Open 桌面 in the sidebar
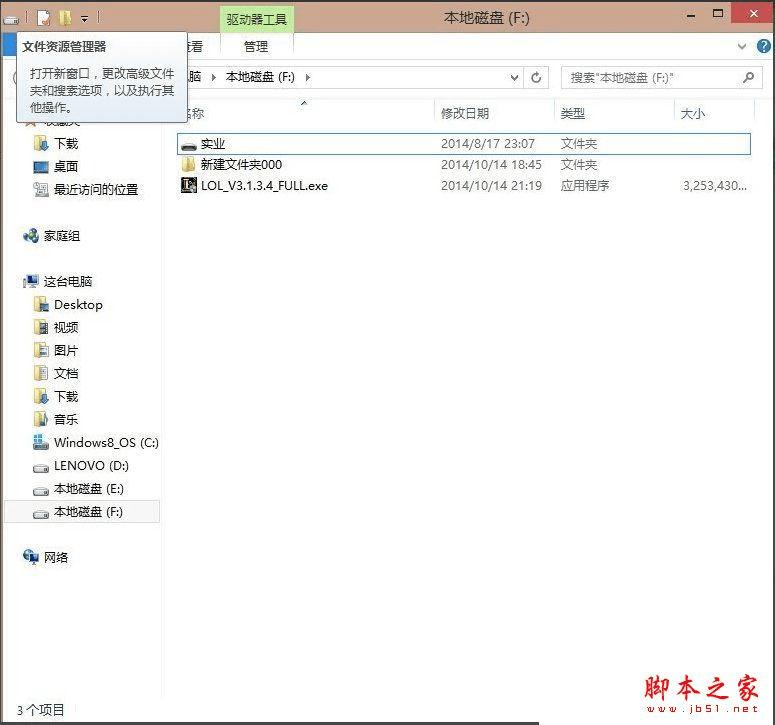 [66, 167]
